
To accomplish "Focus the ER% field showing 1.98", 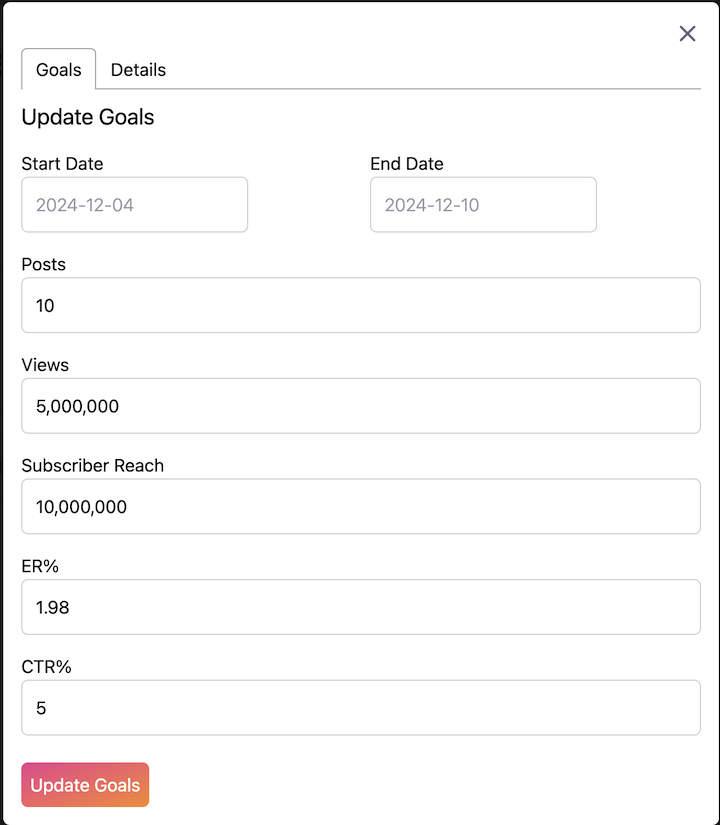I will (x=360, y=607).
